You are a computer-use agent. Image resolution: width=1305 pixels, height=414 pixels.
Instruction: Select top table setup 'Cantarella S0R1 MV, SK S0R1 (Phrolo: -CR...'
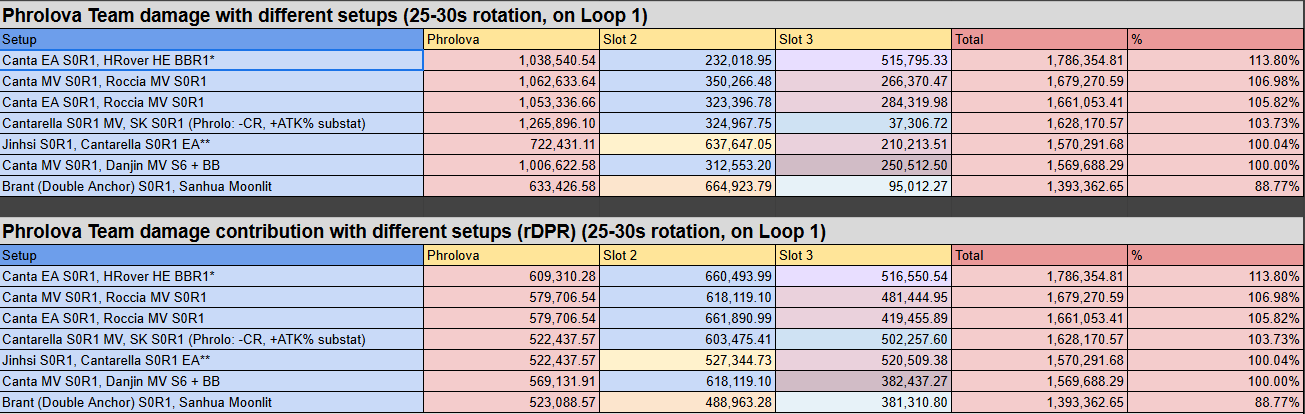click(x=212, y=124)
